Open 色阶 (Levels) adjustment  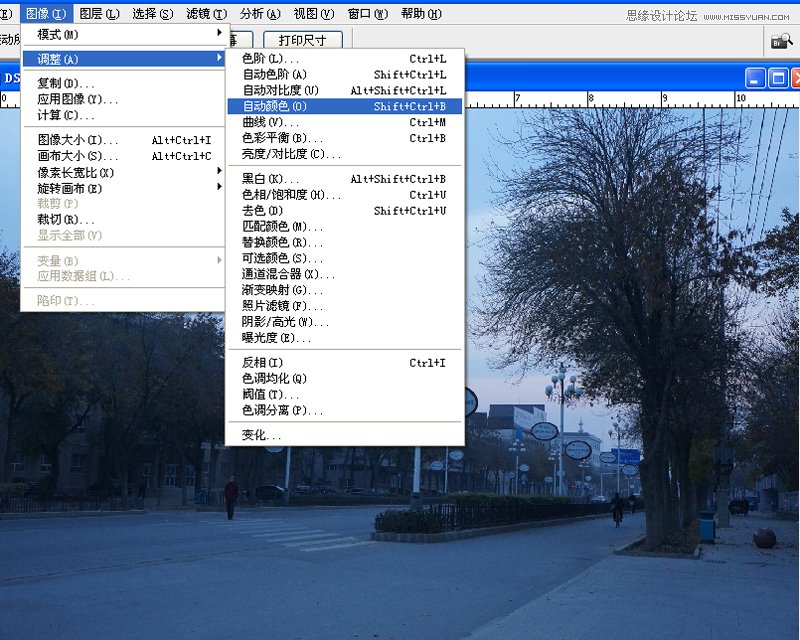(x=345, y=59)
